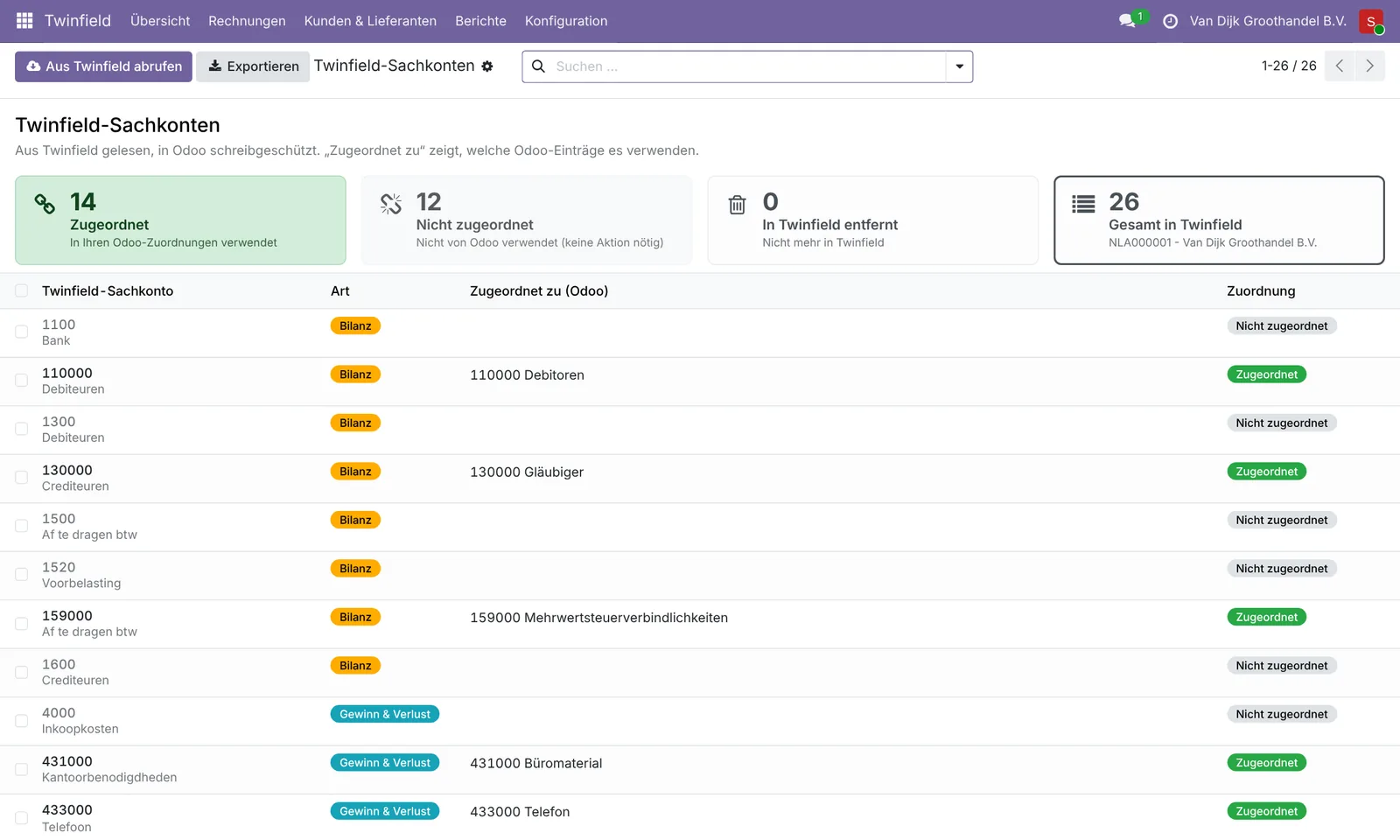Image resolution: width=1400 pixels, height=840 pixels.
Task: Go to next page arrow
Action: pyautogui.click(x=1369, y=66)
